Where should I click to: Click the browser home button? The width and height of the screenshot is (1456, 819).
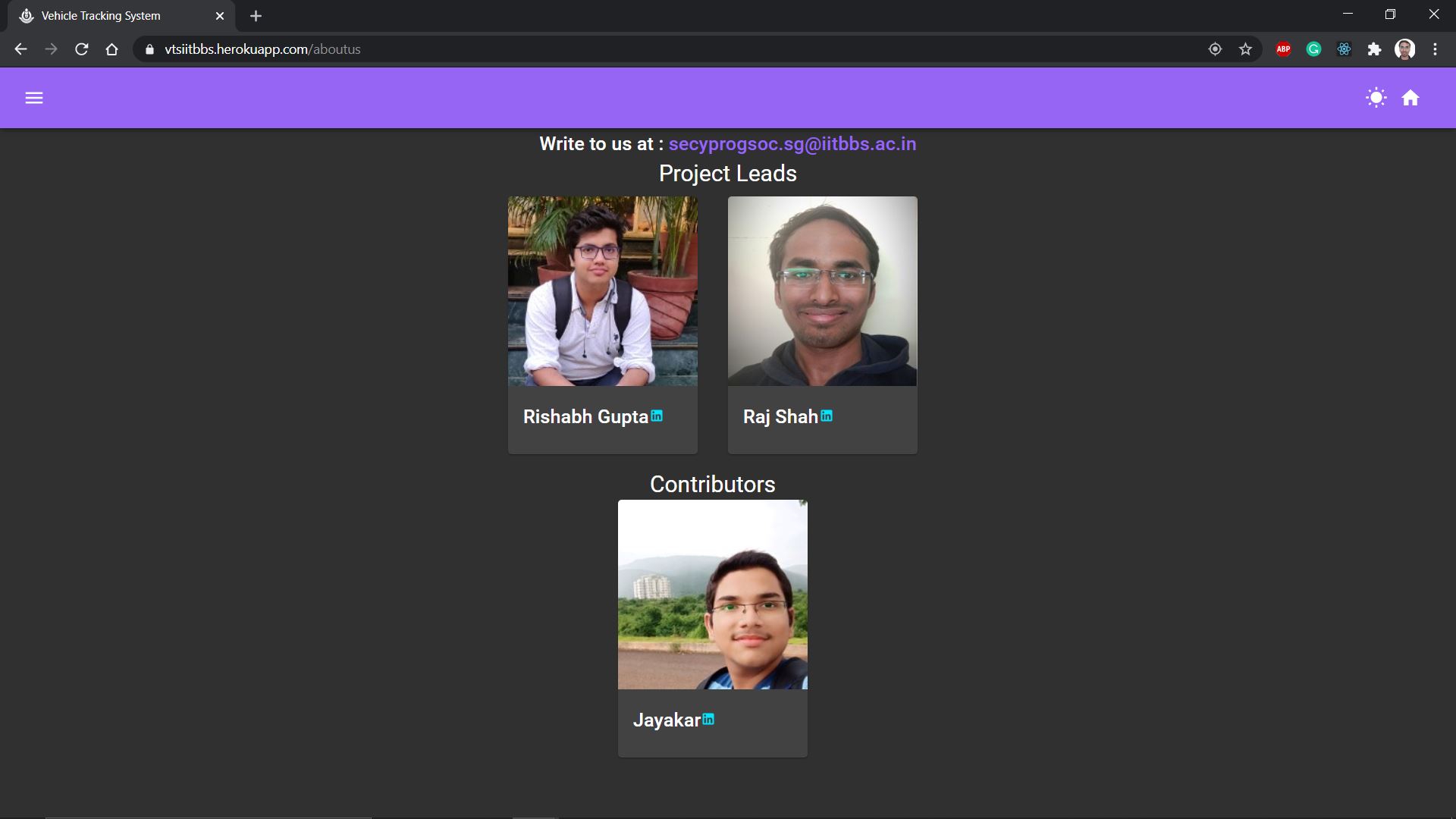point(112,49)
